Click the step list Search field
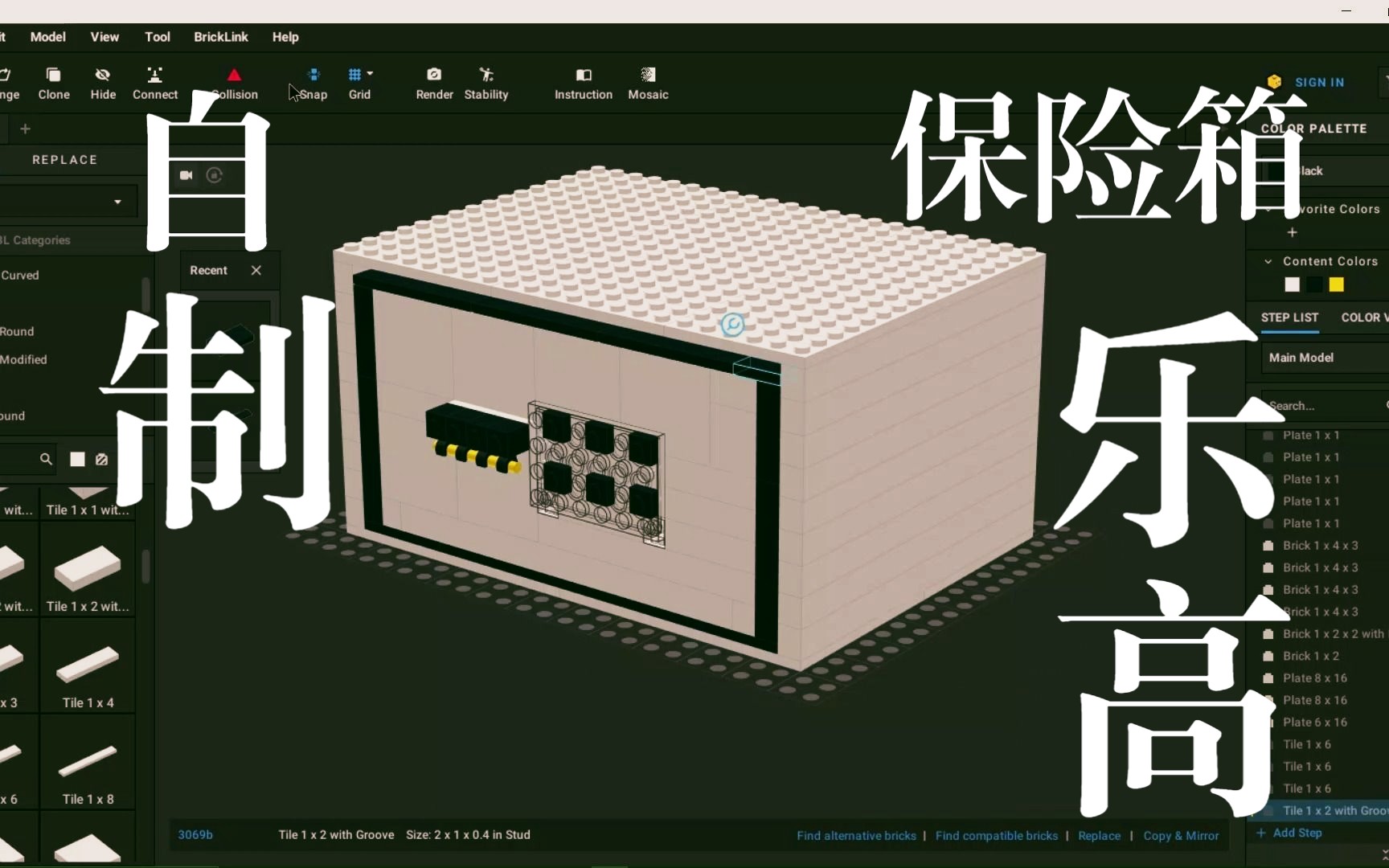Image resolution: width=1389 pixels, height=868 pixels. pos(1324,406)
